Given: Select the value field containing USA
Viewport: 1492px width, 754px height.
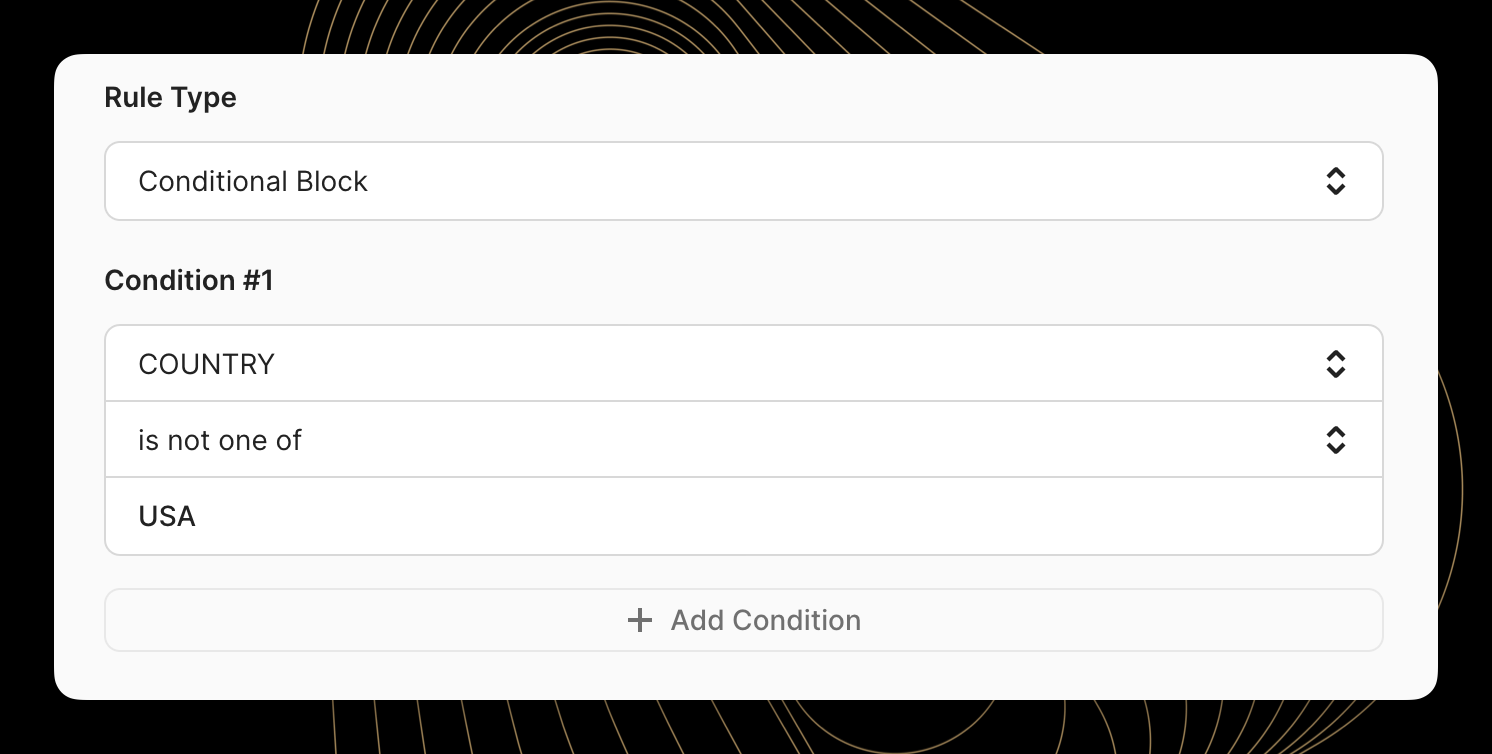Looking at the screenshot, I should point(744,516).
